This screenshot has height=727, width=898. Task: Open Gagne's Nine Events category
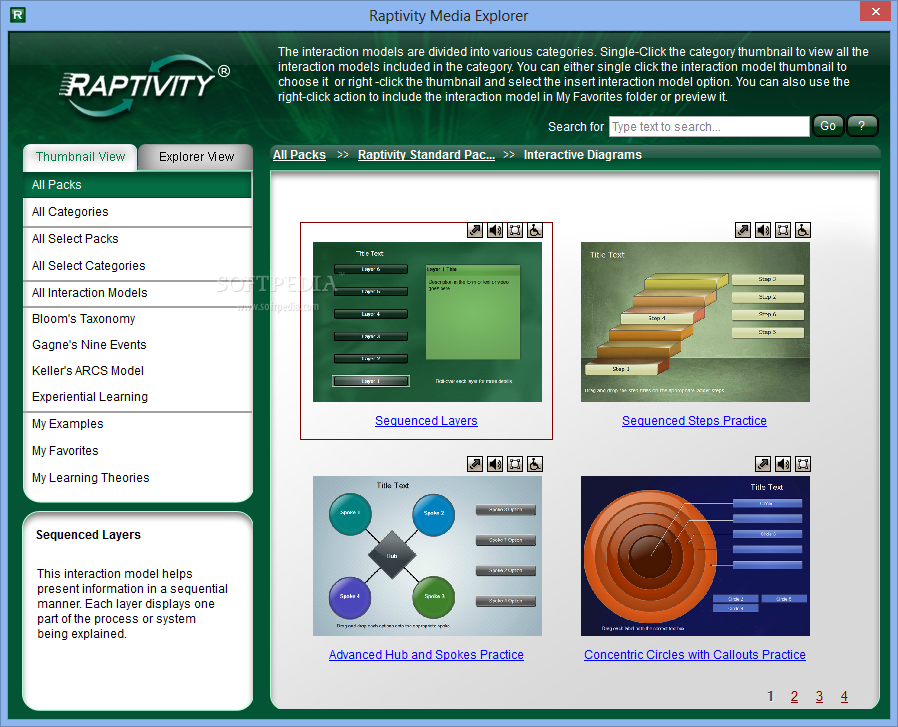[137, 345]
